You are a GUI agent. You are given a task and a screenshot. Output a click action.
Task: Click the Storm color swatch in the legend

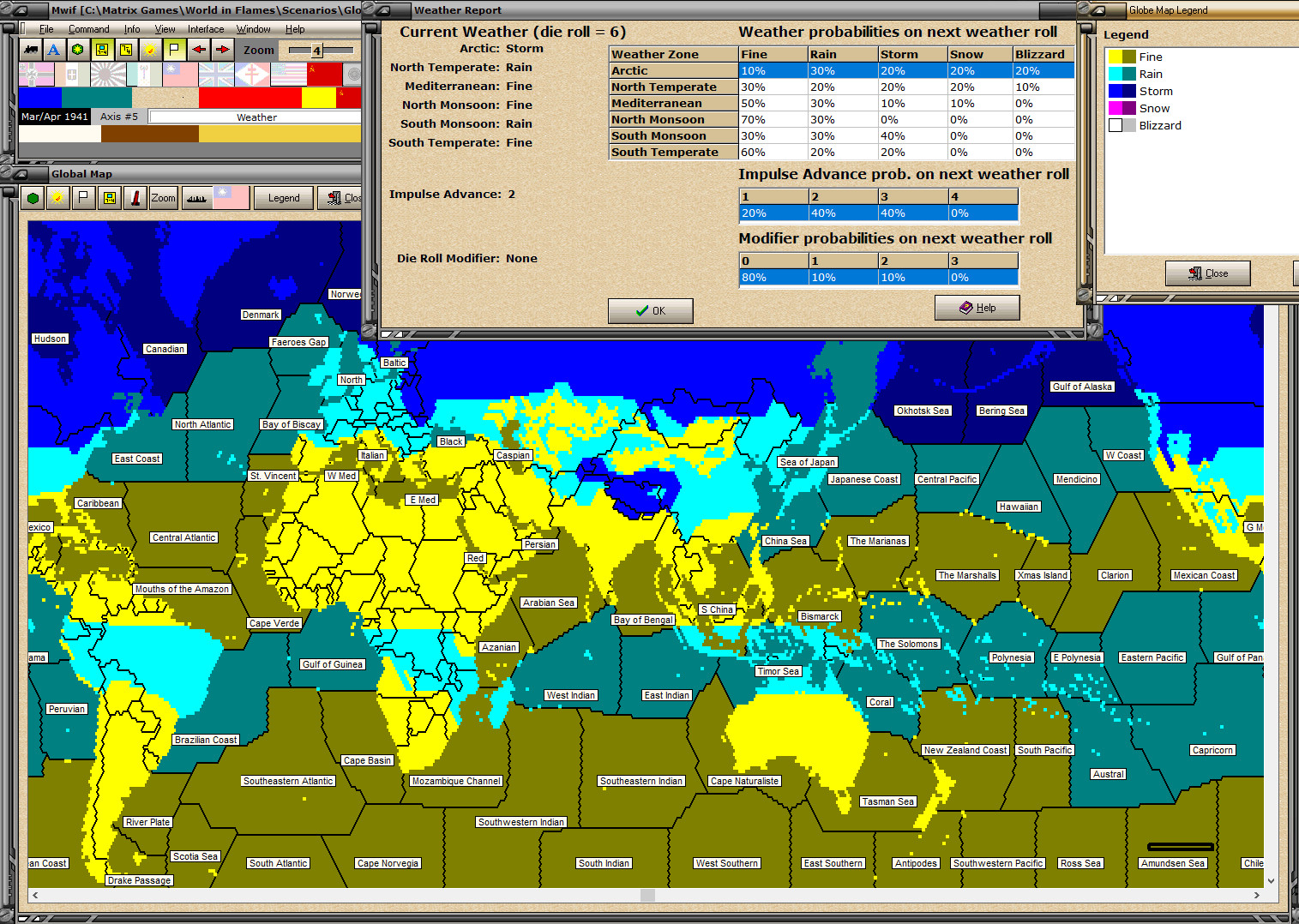[x=1122, y=91]
